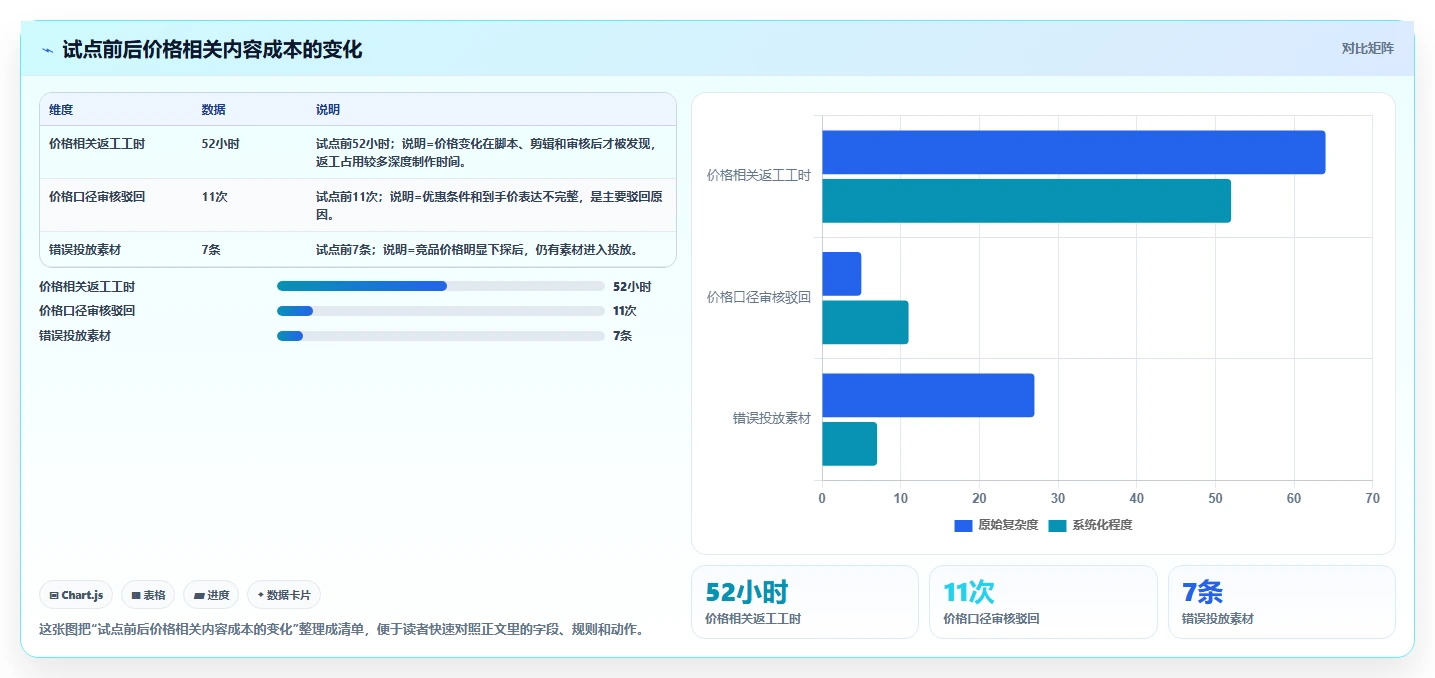Image resolution: width=1435 pixels, height=678 pixels.
Task: Click the sparkle icon inside 数据卡片 tag
Action: pyautogui.click(x=260, y=595)
